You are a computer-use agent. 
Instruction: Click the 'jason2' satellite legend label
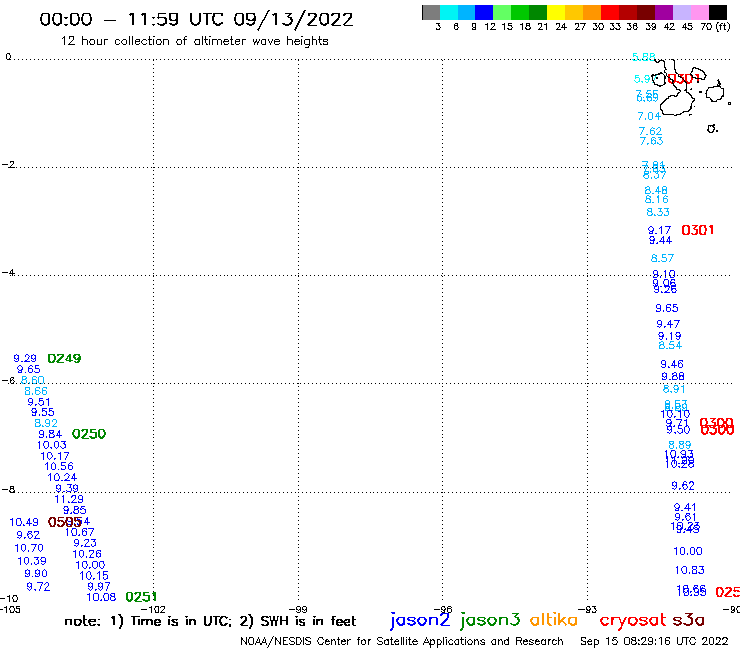pyautogui.click(x=420, y=620)
